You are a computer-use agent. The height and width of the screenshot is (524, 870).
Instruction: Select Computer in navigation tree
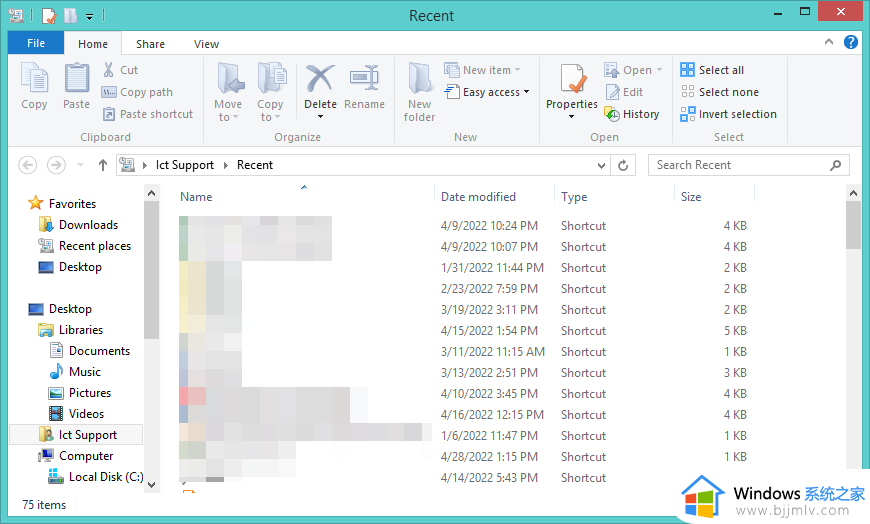pyautogui.click(x=76, y=456)
